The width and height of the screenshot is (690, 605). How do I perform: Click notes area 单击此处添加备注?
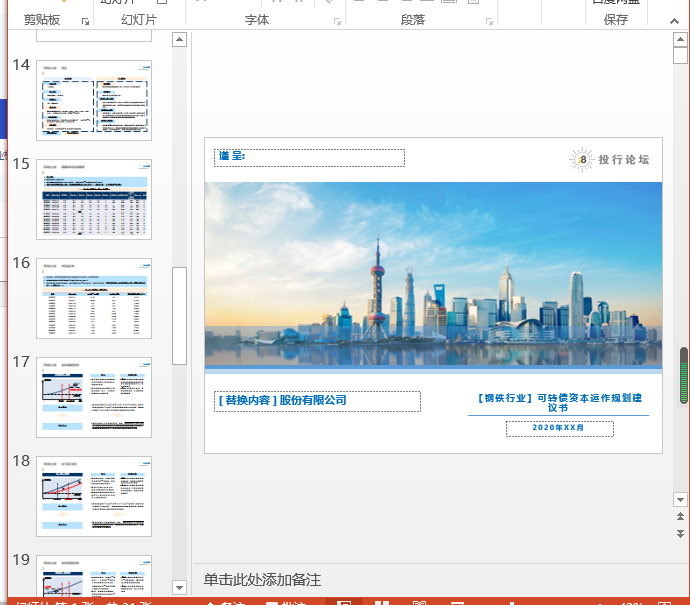coord(262,580)
